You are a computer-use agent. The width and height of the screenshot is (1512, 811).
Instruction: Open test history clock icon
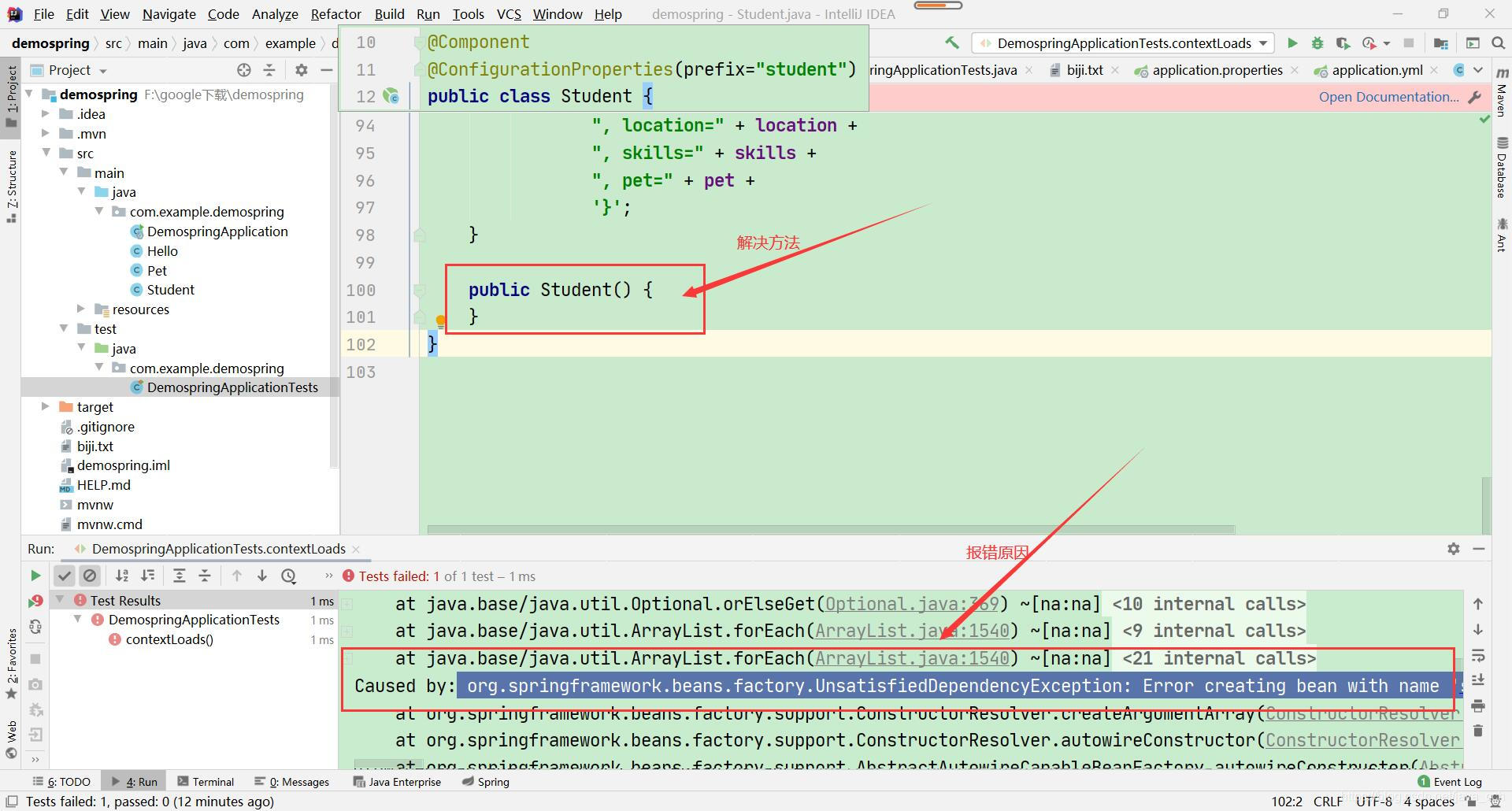pyautogui.click(x=289, y=576)
